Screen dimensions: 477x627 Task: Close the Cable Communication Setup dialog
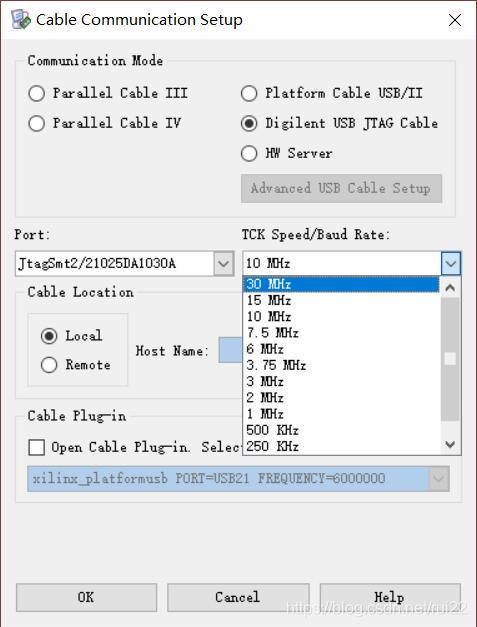click(455, 20)
